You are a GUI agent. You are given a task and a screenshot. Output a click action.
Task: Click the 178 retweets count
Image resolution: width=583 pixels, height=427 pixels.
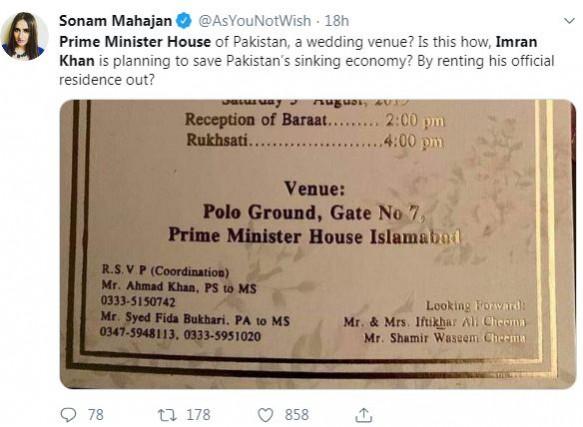click(199, 415)
